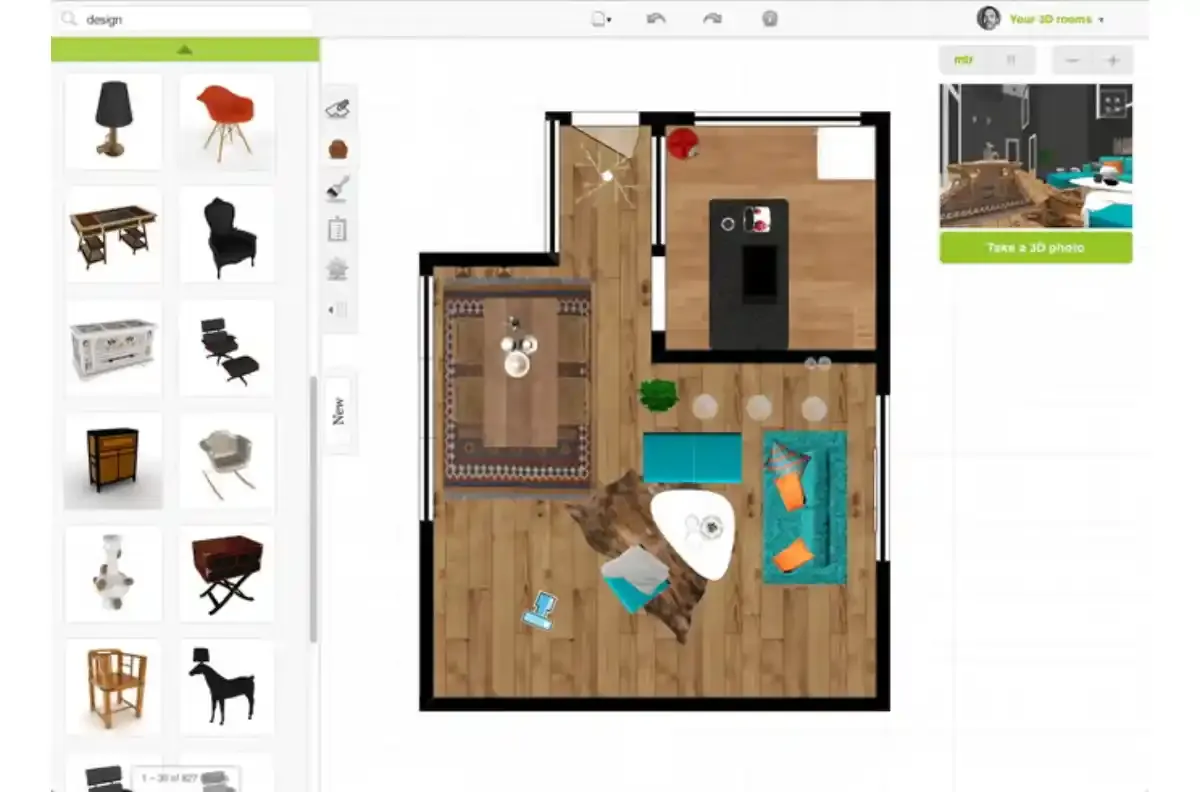1200x792 pixels.
Task: Pick the dark red folding trunk table thumbnail
Action: pyautogui.click(x=227, y=575)
